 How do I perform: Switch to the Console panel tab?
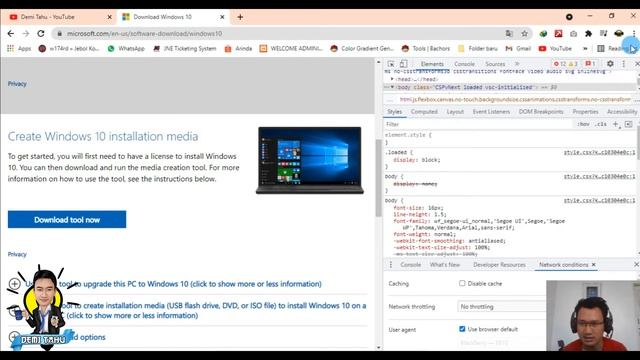[464, 64]
